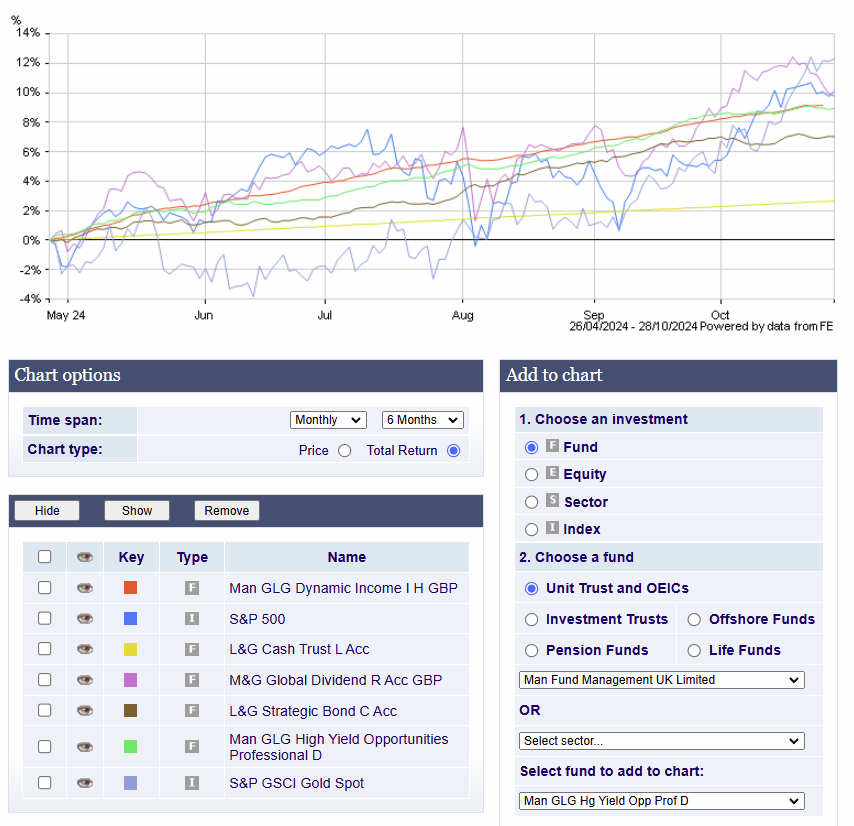The image size is (854, 826).
Task: Expand the Select sector dropdown
Action: (661, 741)
